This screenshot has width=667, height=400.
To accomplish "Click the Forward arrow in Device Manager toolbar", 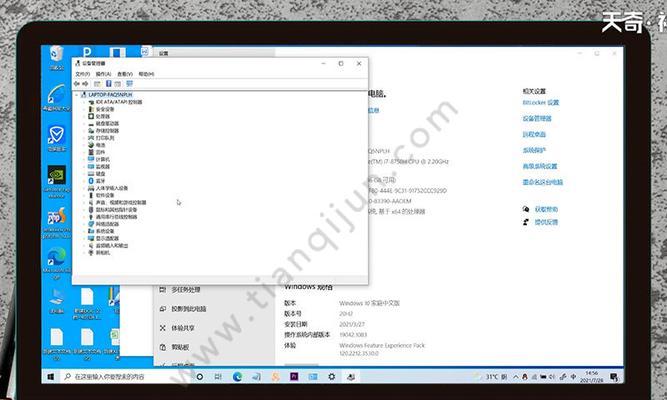I will (x=85, y=84).
